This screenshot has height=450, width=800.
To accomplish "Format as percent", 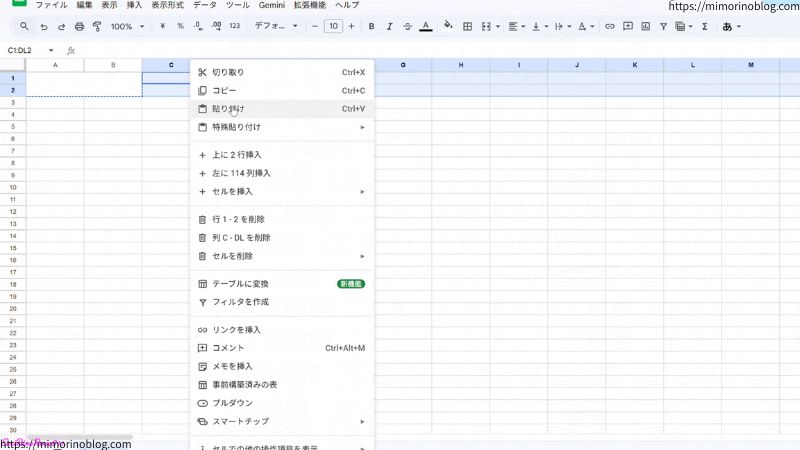I will (x=180, y=26).
